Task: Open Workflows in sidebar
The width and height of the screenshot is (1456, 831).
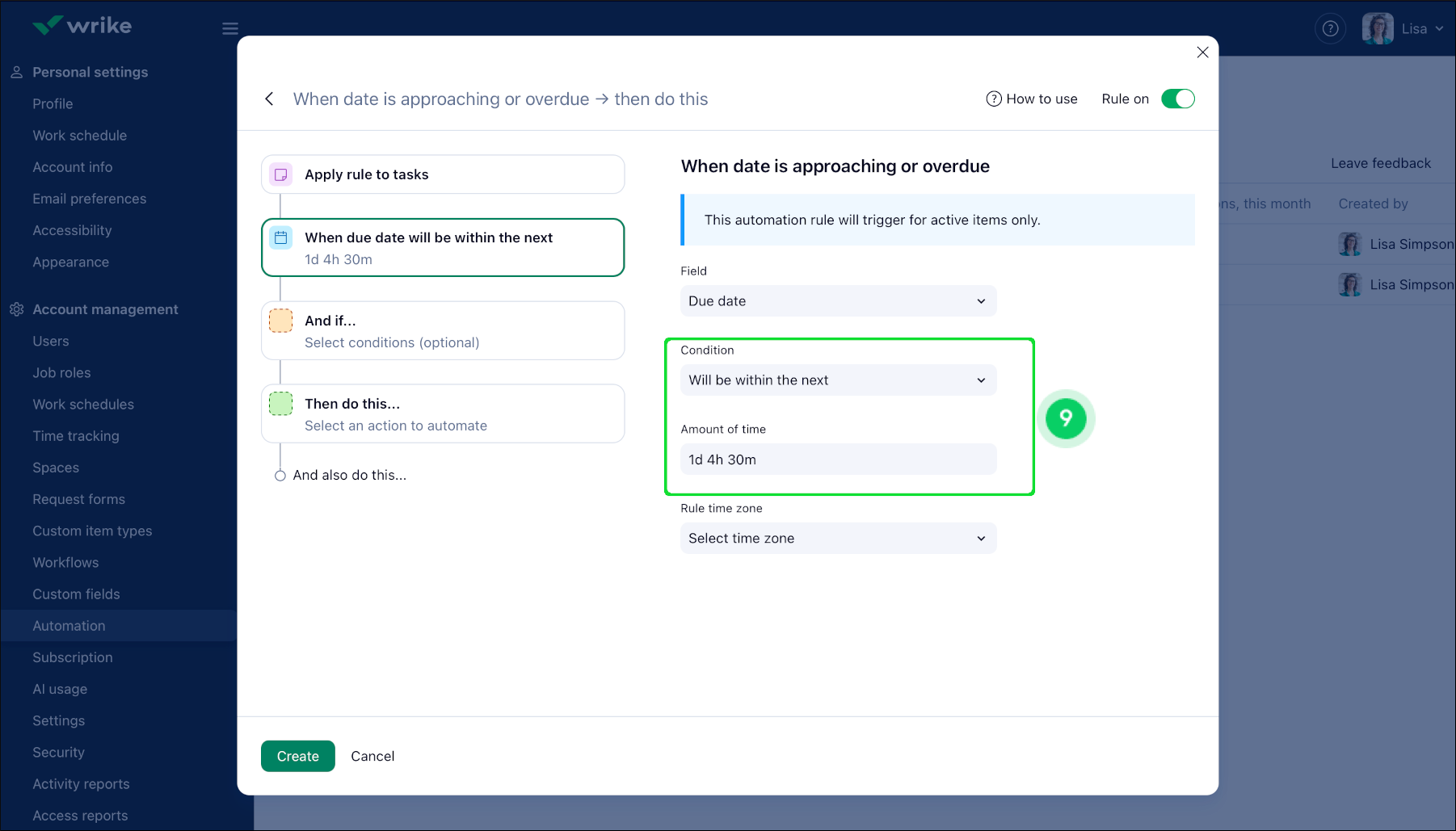Action: pos(65,562)
